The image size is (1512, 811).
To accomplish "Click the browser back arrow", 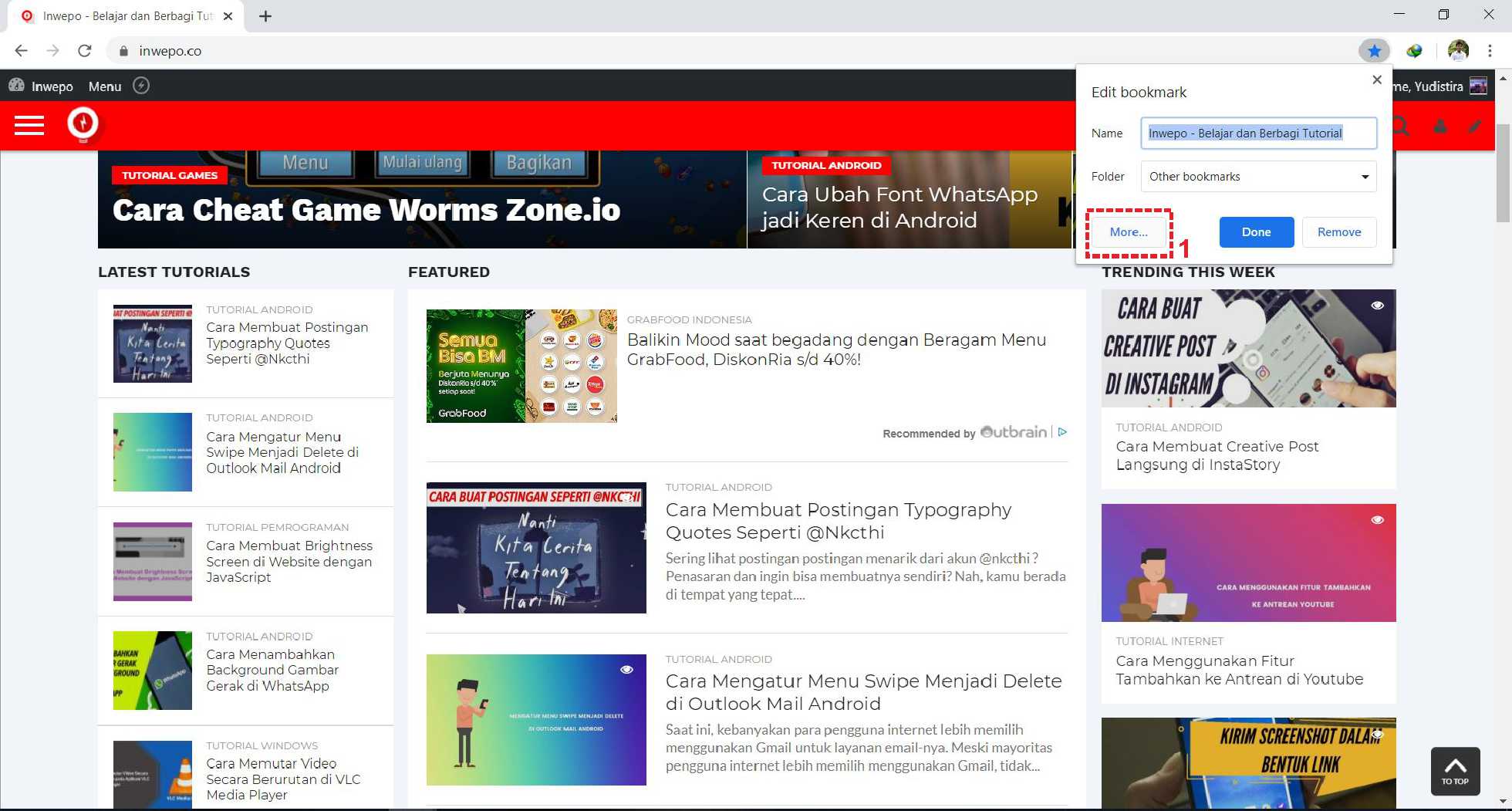I will (22, 51).
